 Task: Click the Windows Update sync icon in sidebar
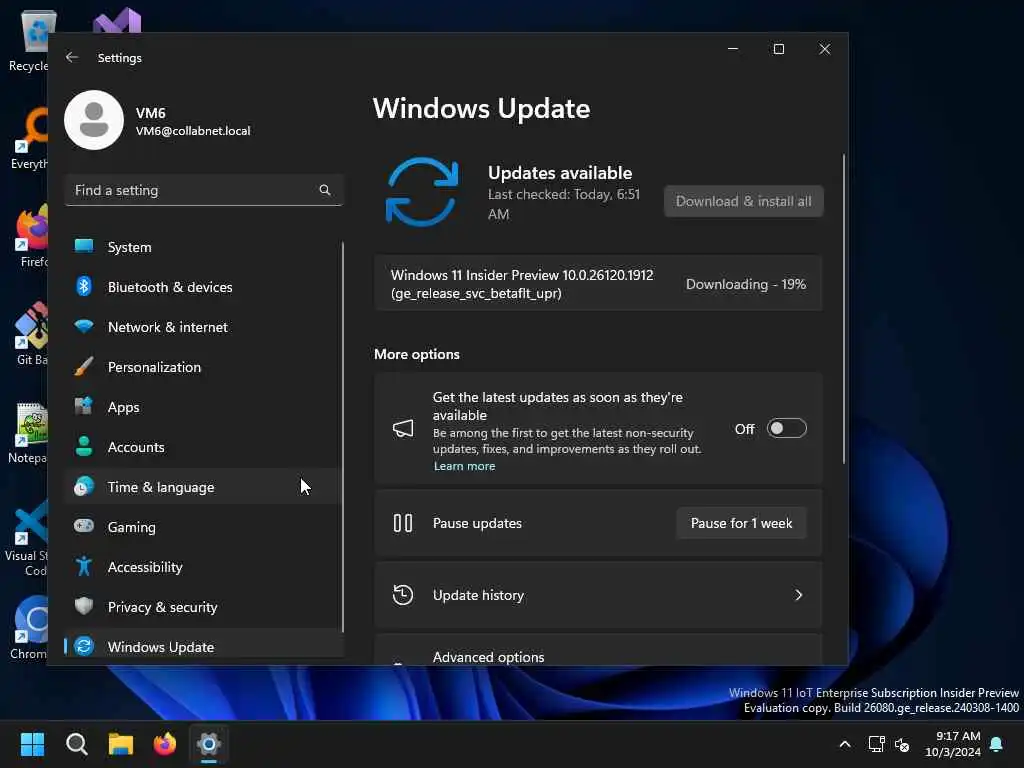click(84, 646)
